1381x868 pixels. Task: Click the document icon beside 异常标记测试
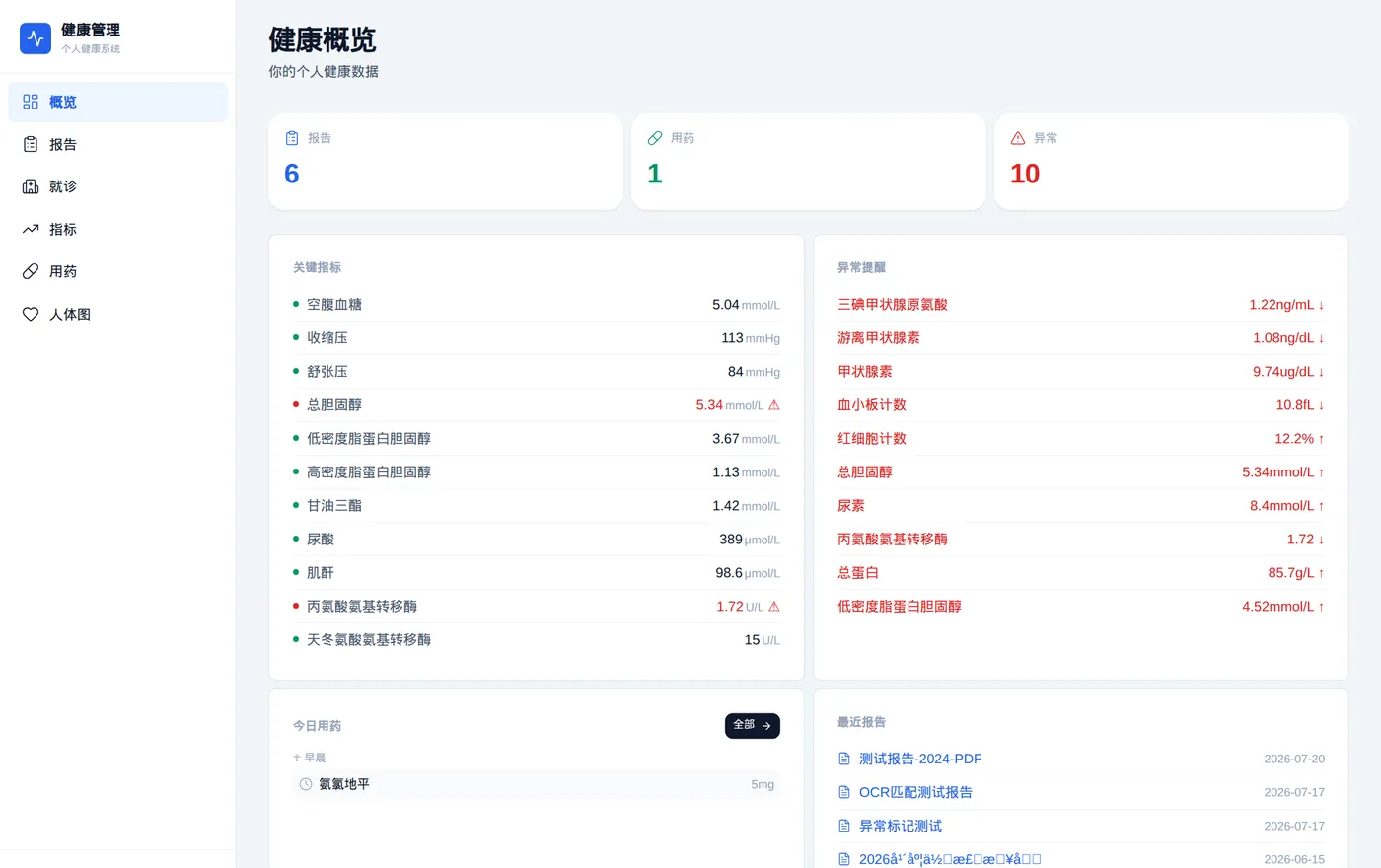click(x=844, y=826)
